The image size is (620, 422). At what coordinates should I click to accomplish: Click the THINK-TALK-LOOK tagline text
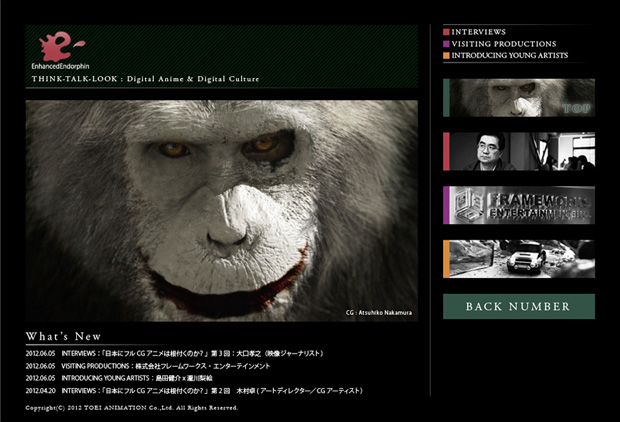pyautogui.click(x=145, y=78)
